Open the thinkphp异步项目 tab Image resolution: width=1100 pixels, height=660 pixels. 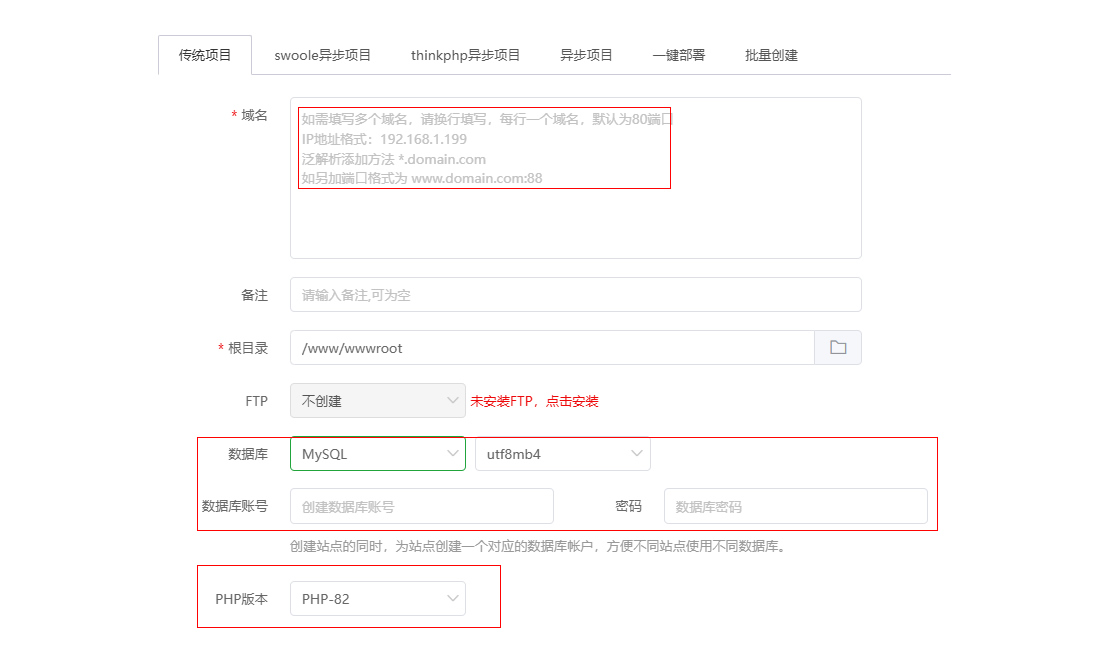(x=465, y=55)
